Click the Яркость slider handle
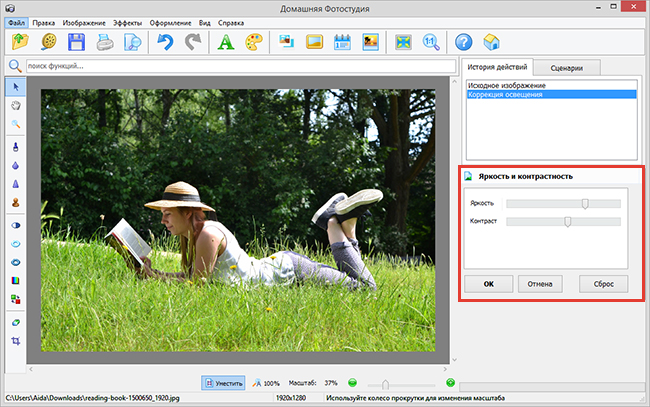The image size is (650, 407). pyautogui.click(x=585, y=204)
